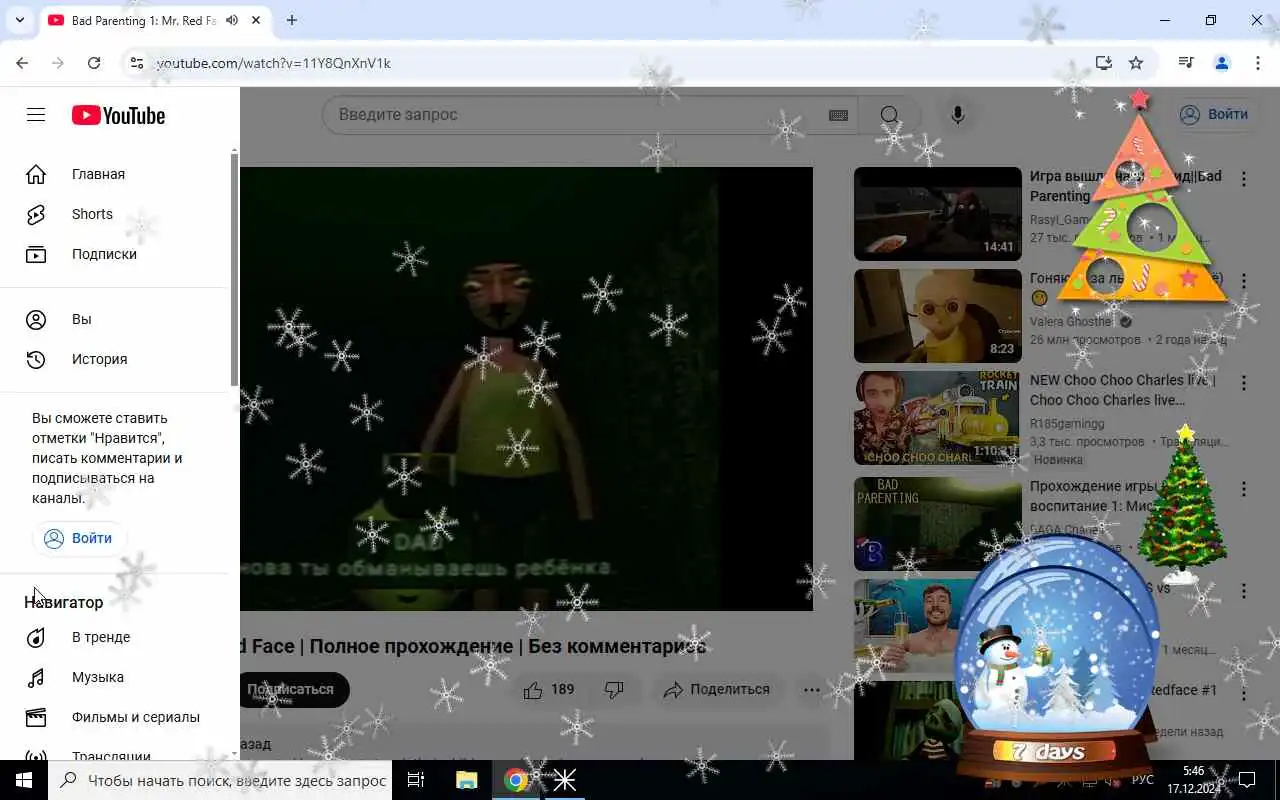Open options for Прохождение игры video
1280x800 pixels.
(x=1244, y=489)
